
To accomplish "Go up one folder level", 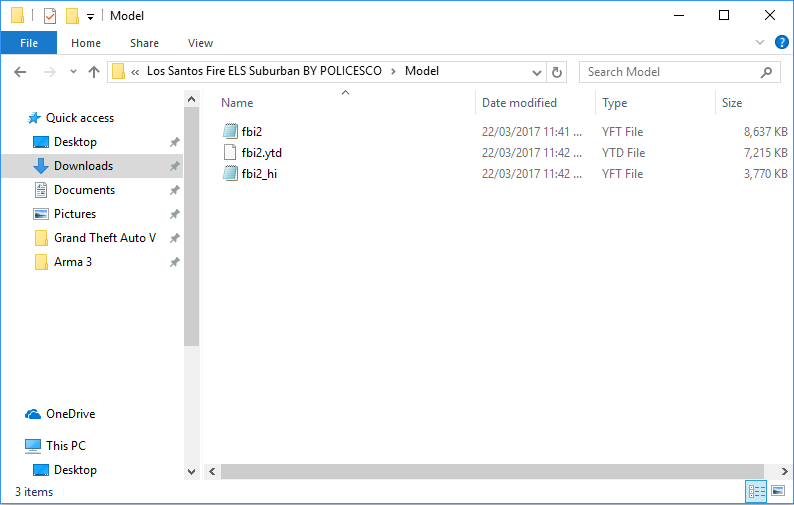I will coord(94,72).
